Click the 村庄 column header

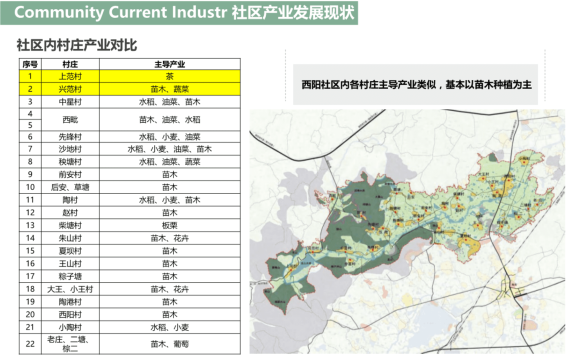(70, 64)
